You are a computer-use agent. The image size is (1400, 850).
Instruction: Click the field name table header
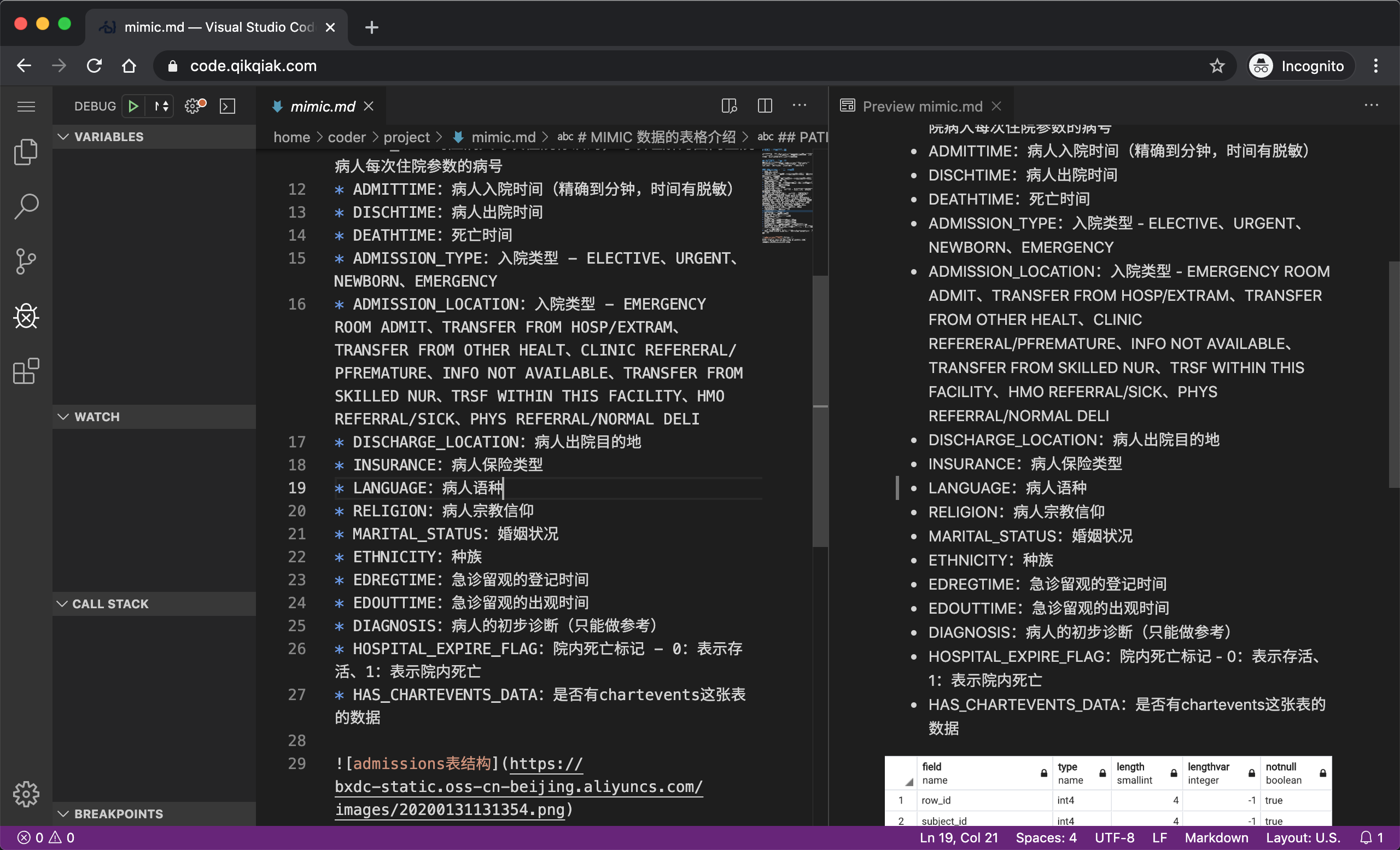[x=985, y=773]
